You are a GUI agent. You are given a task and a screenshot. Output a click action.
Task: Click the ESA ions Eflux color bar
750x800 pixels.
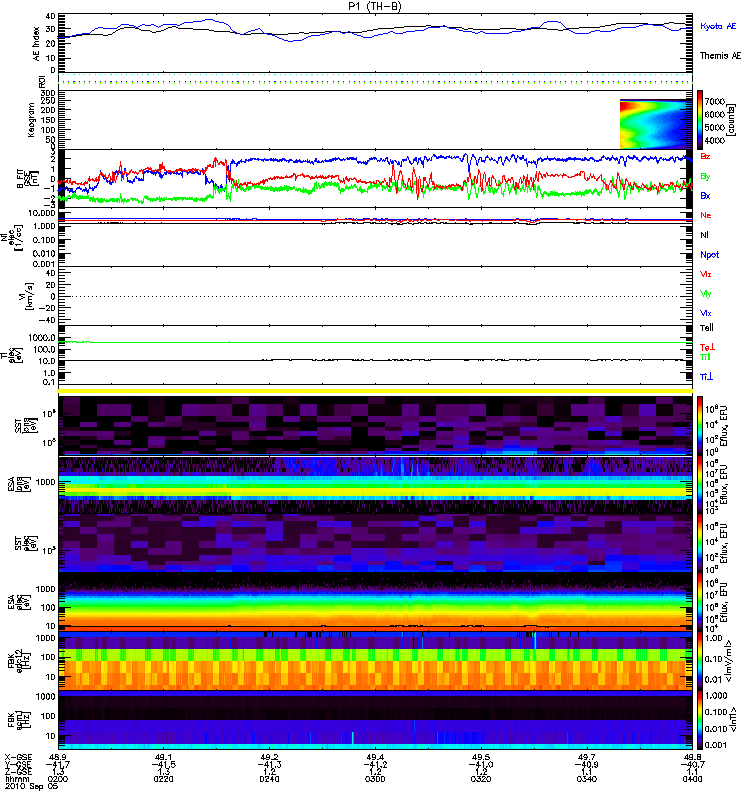tap(700, 485)
